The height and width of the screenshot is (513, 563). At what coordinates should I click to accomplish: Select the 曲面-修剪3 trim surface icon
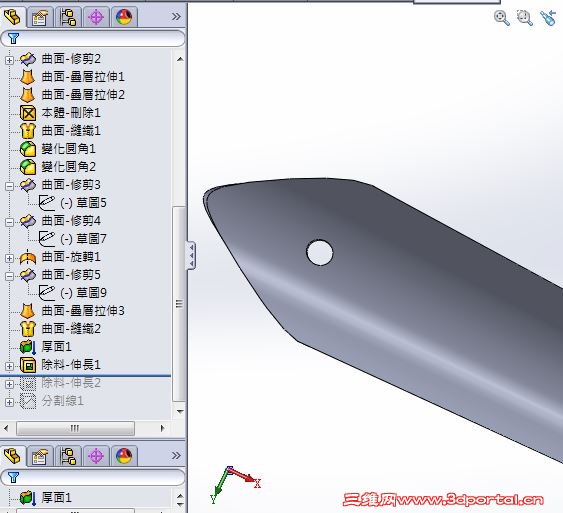point(28,185)
